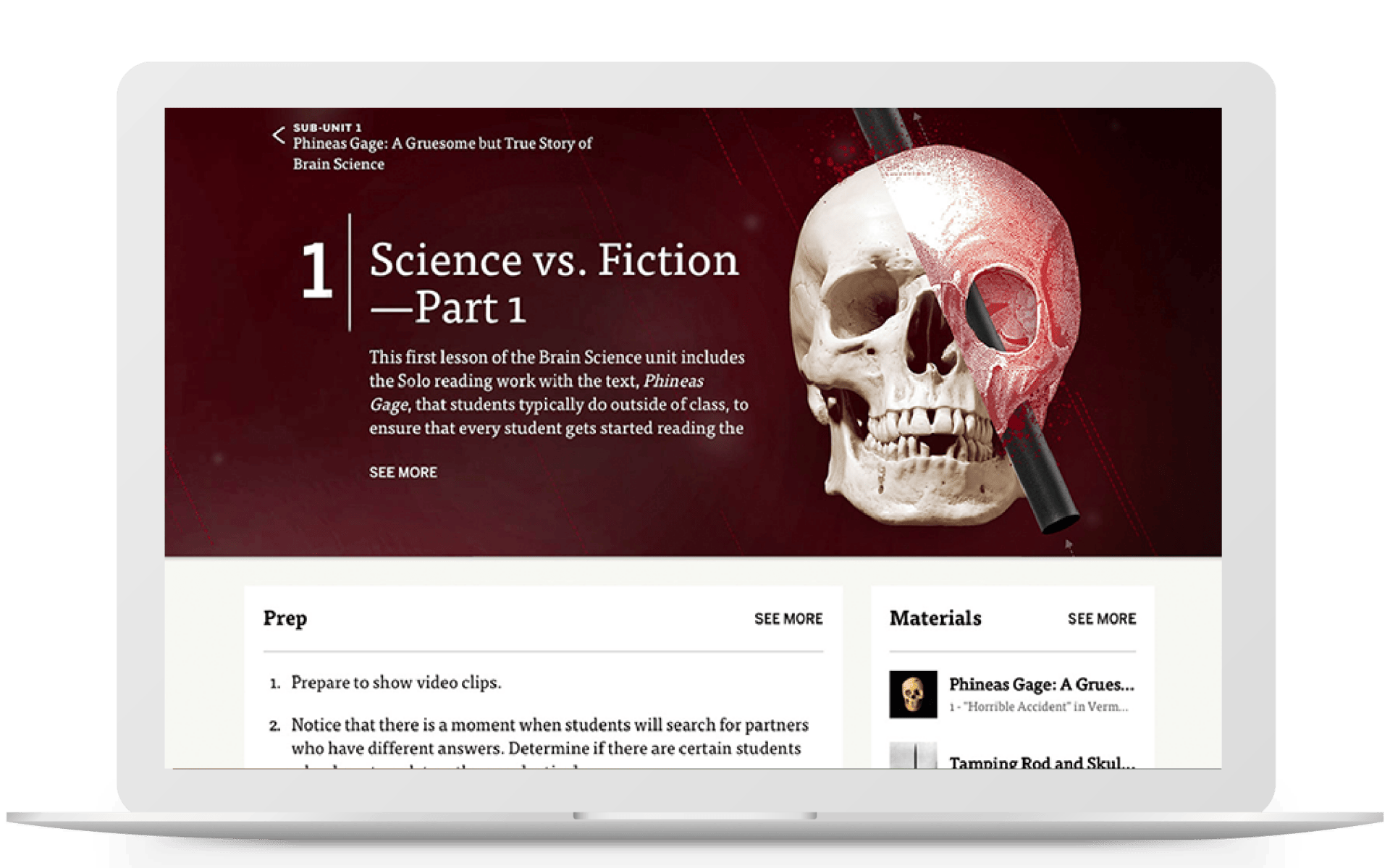
Task: Click the 'Materials' panel heading
Action: pos(935,618)
